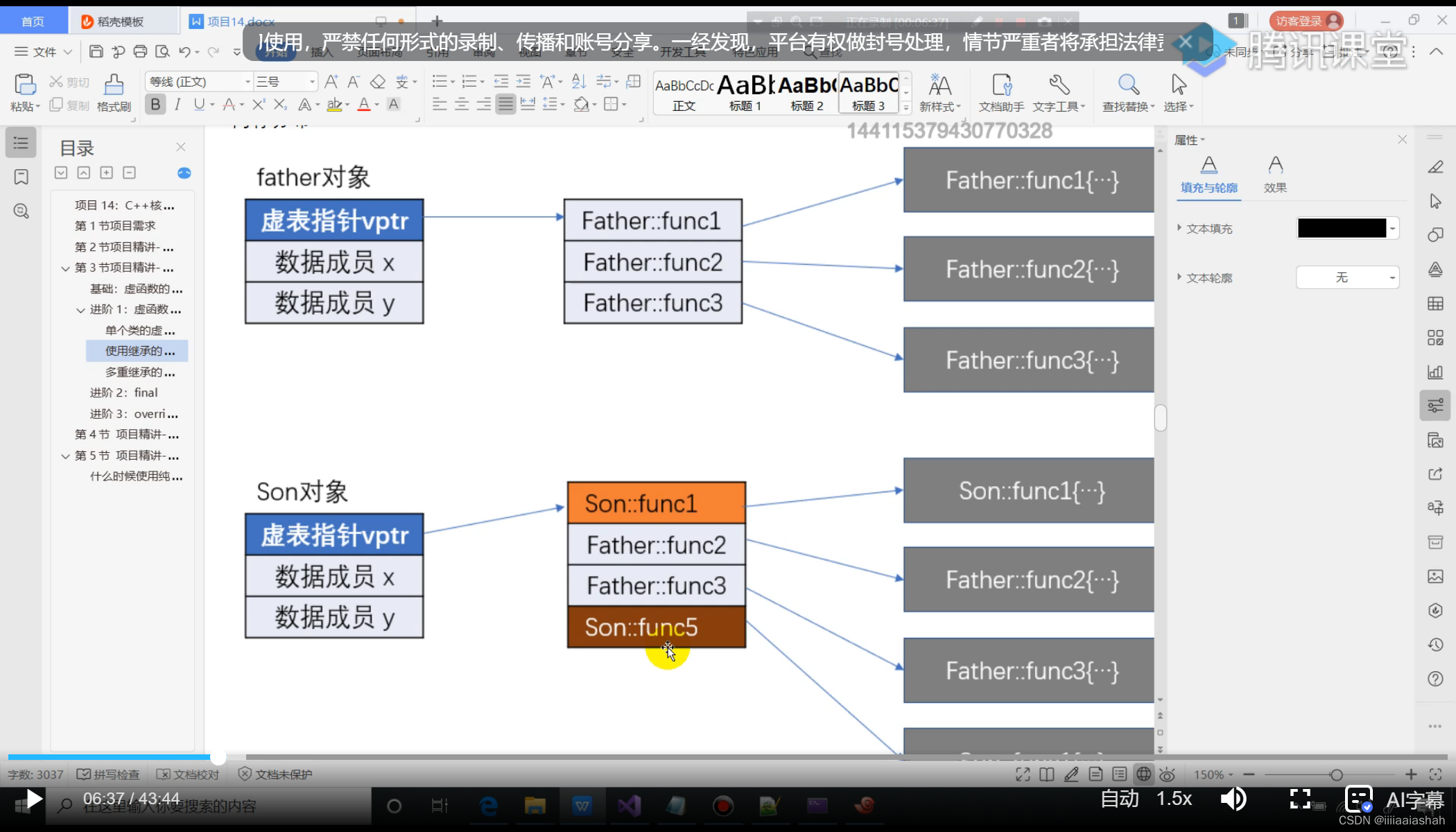Screen dimensions: 1456x832
Task: Click the document zoom slider handle
Action: pyautogui.click(x=1336, y=774)
